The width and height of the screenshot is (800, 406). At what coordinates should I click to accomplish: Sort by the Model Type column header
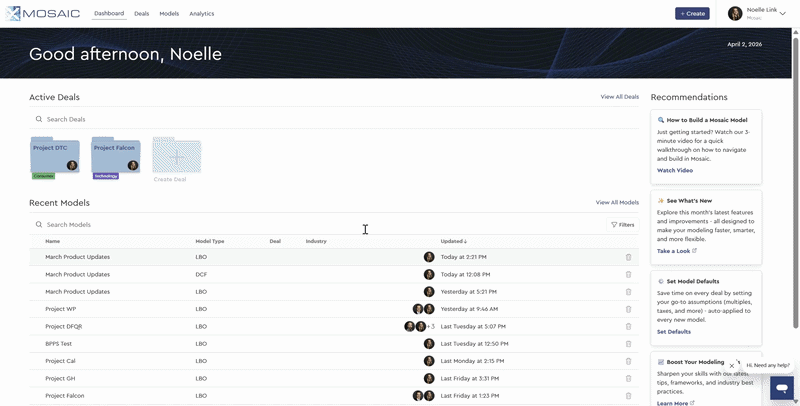pos(210,241)
